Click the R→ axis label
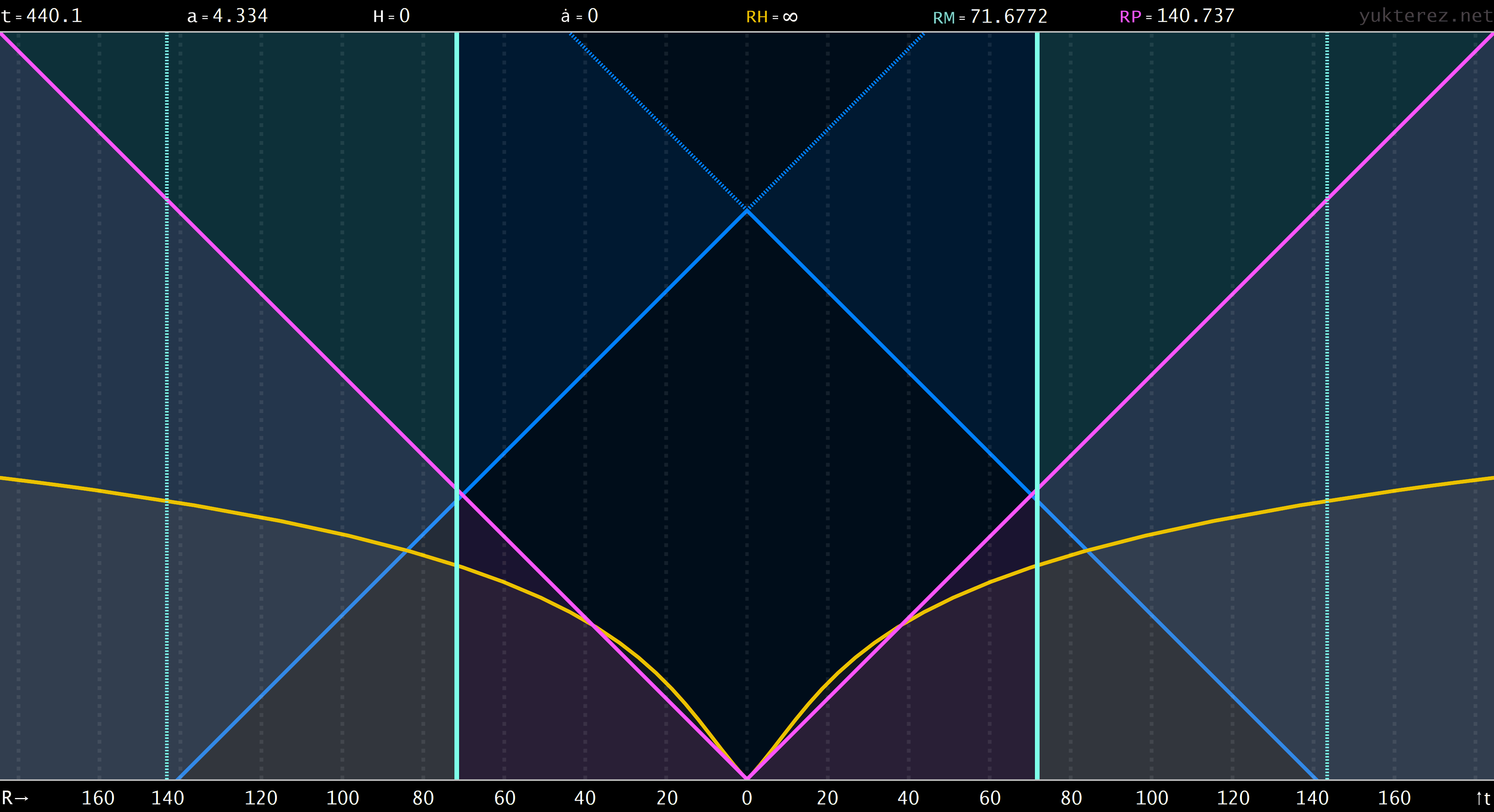Screen dimensions: 1494x812 (15, 798)
